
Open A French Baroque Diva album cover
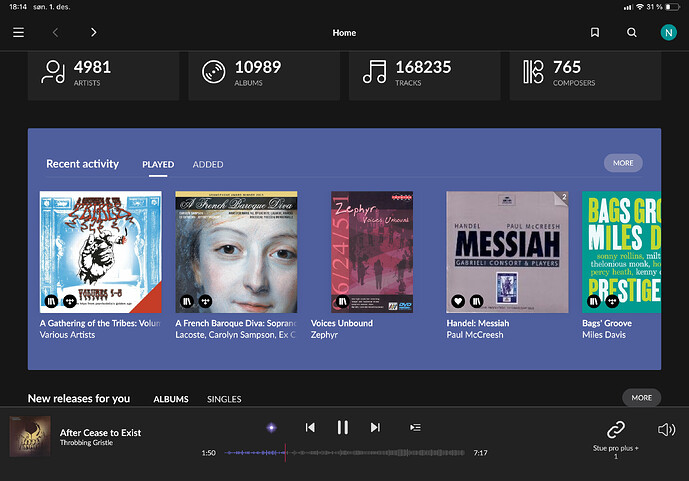click(236, 252)
